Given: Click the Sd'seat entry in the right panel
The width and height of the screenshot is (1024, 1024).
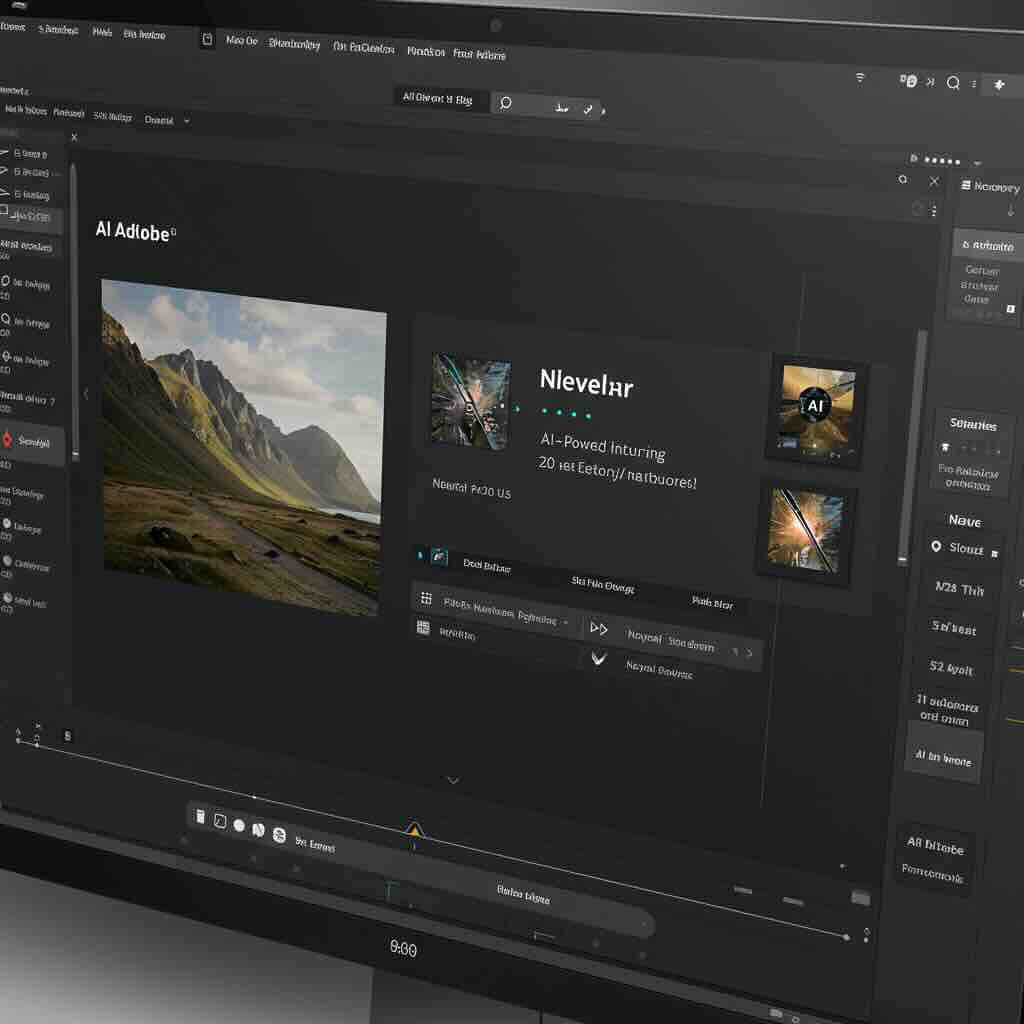Looking at the screenshot, I should 953,627.
